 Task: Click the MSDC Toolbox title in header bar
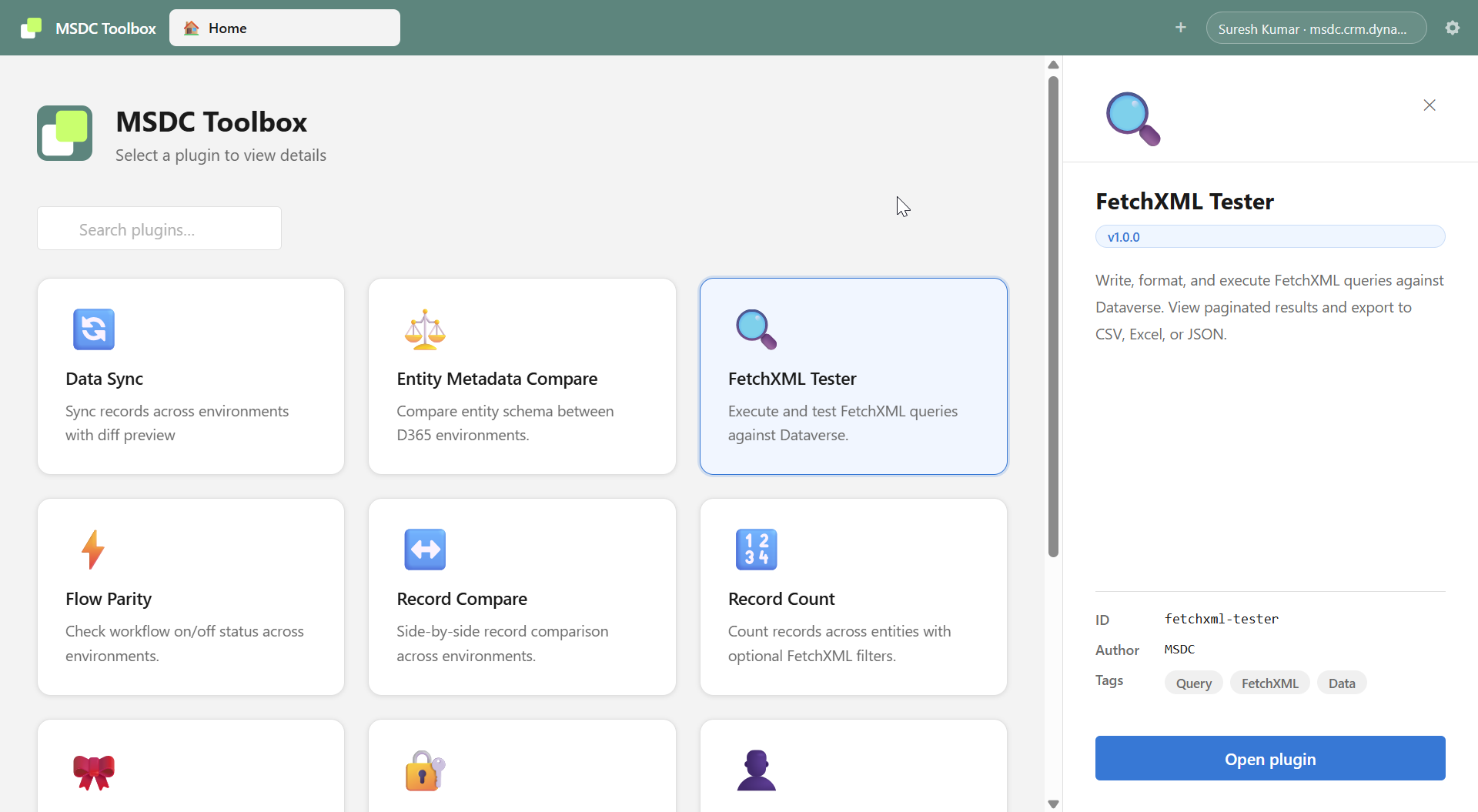point(105,28)
